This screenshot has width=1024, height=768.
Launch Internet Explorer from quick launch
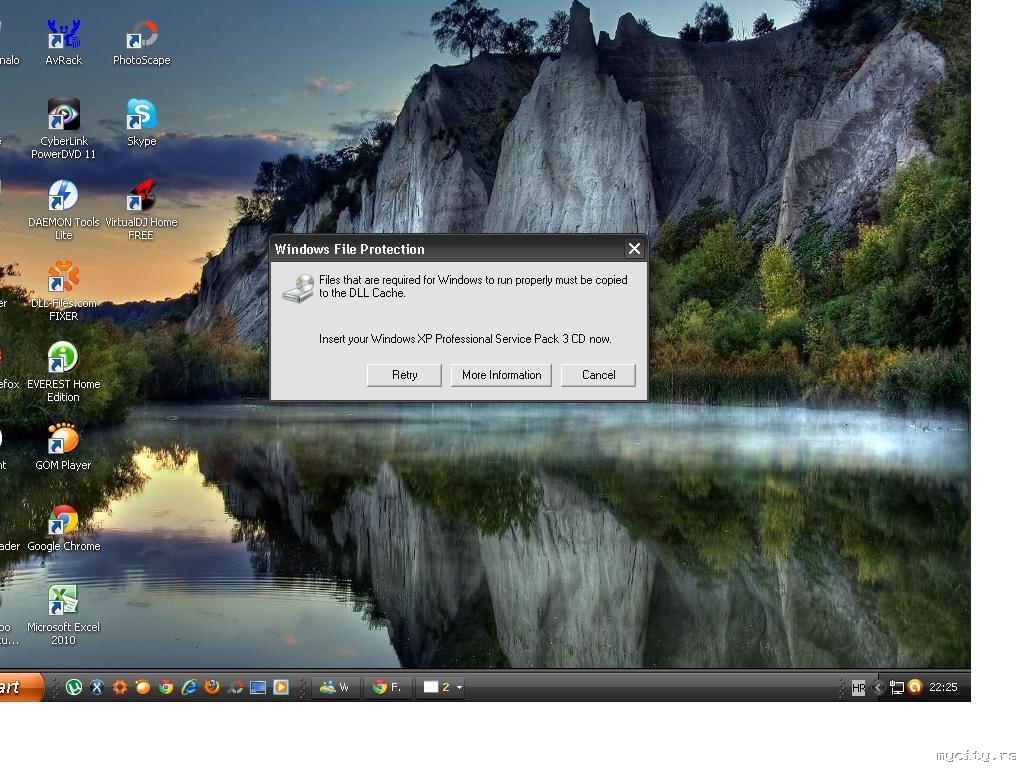coord(189,687)
